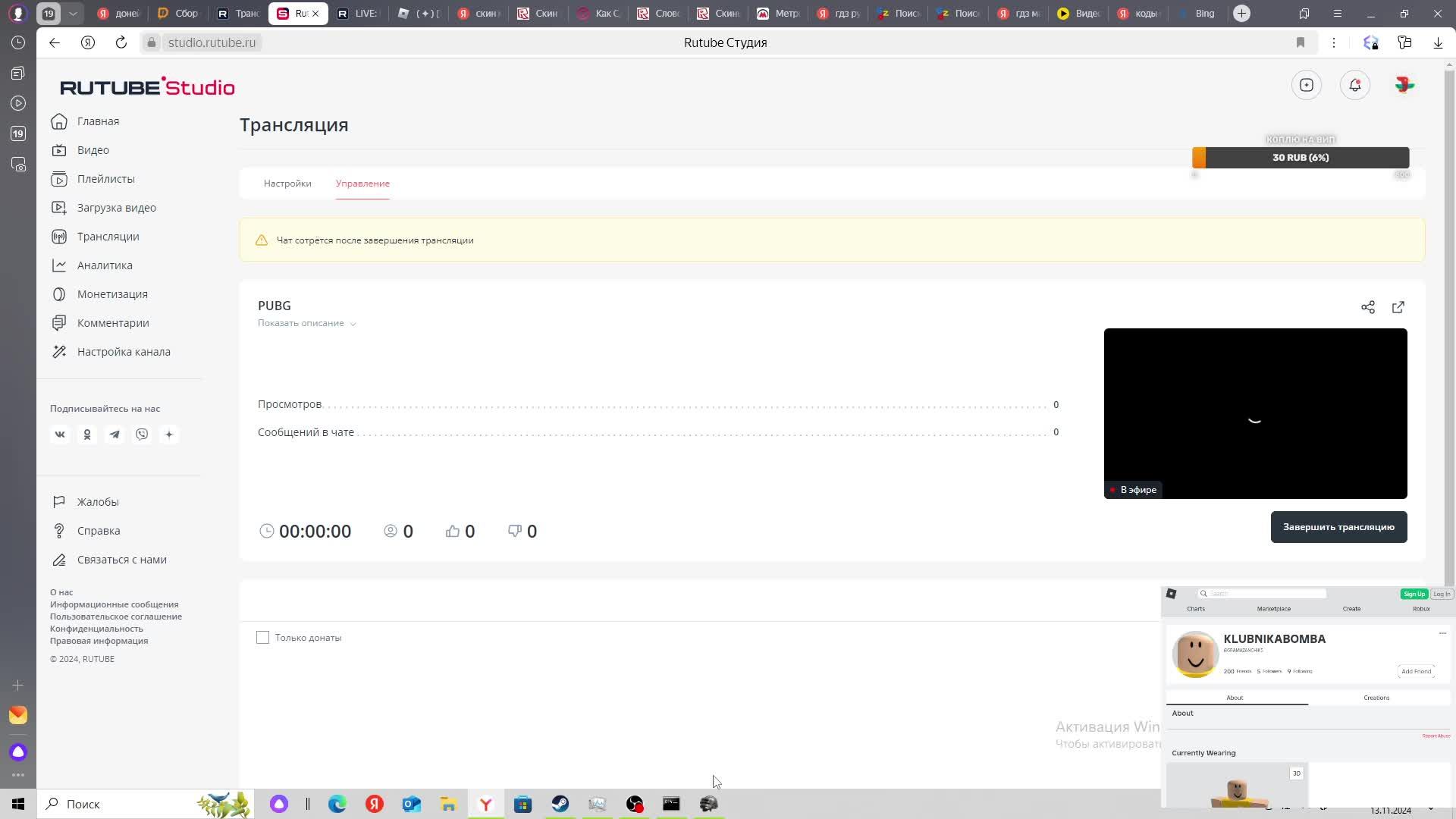The width and height of the screenshot is (1456, 819).
Task: Click Завершить трансляцию button
Action: tap(1338, 527)
